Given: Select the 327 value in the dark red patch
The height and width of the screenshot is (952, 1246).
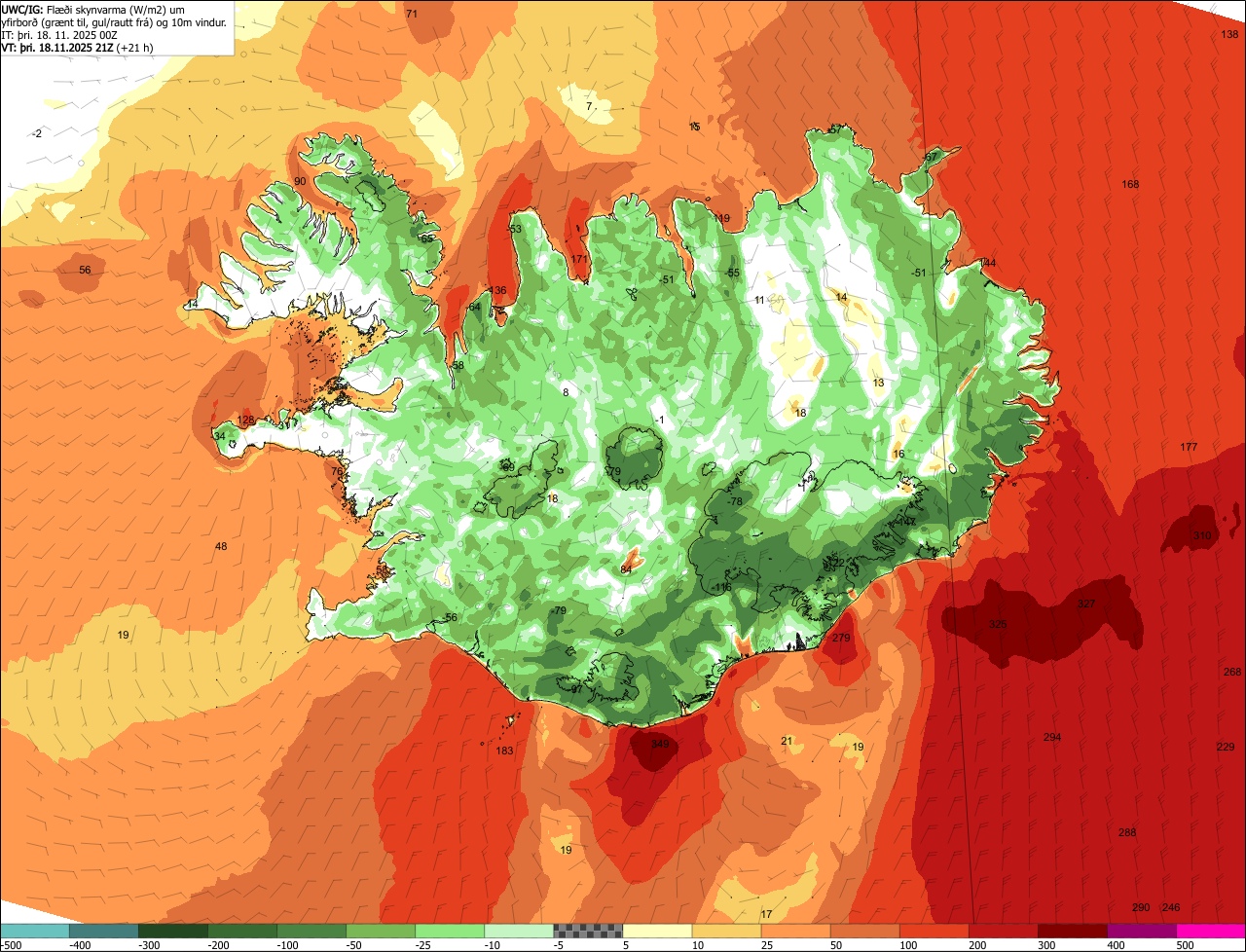Looking at the screenshot, I should [x=1086, y=604].
